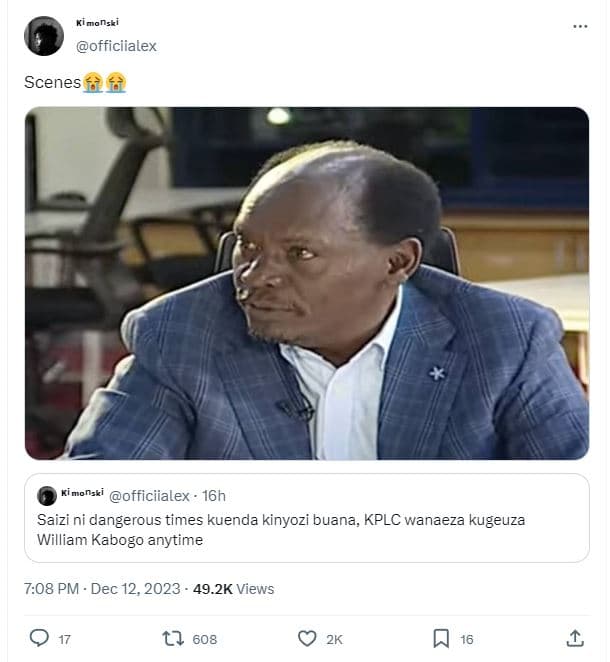Screen dimensions: 610x662
Task: Click the share upload icon
Action: pyautogui.click(x=575, y=638)
